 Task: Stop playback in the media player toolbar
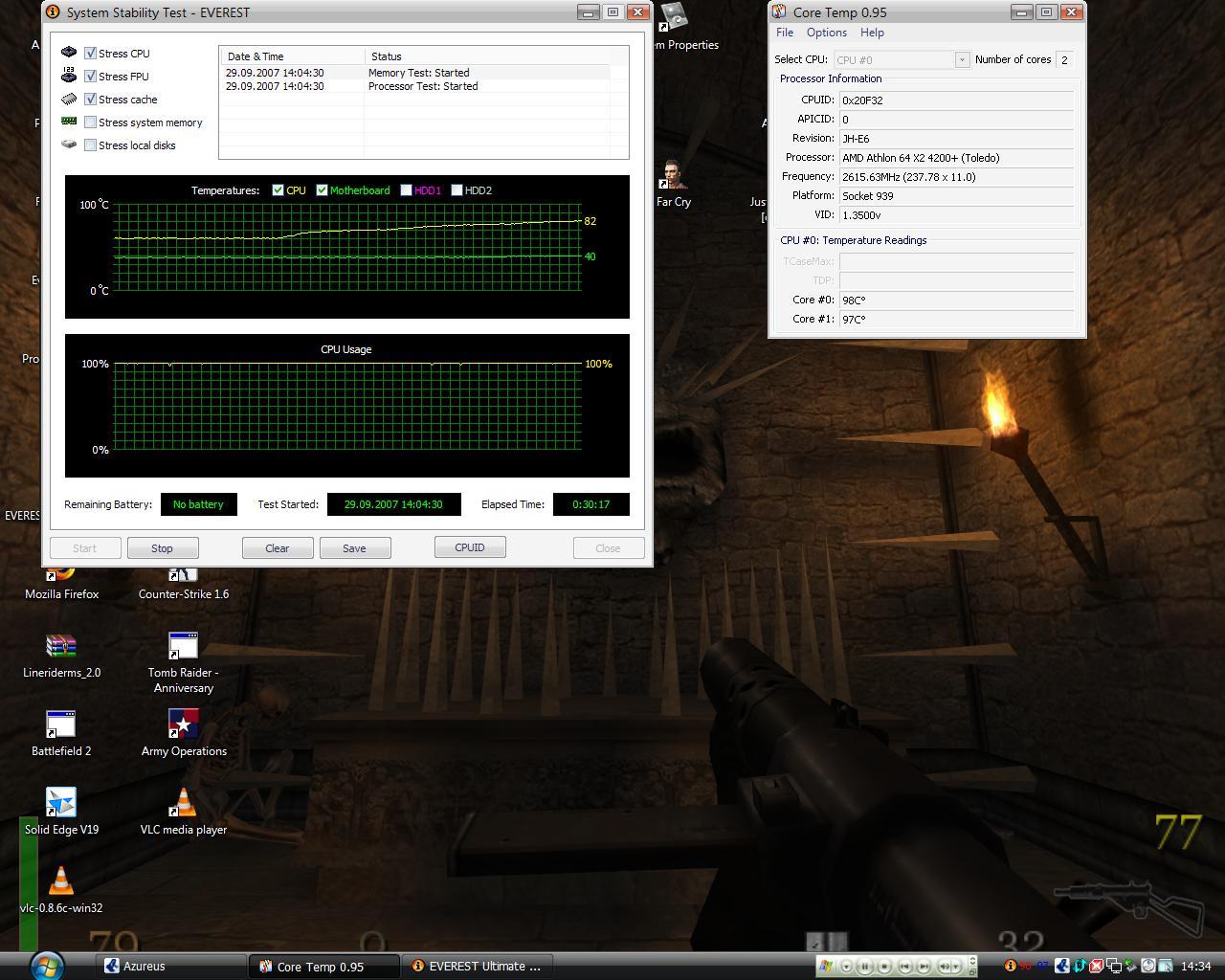click(x=884, y=967)
